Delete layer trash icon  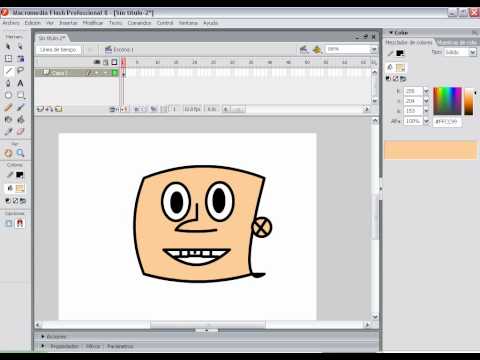(x=112, y=109)
